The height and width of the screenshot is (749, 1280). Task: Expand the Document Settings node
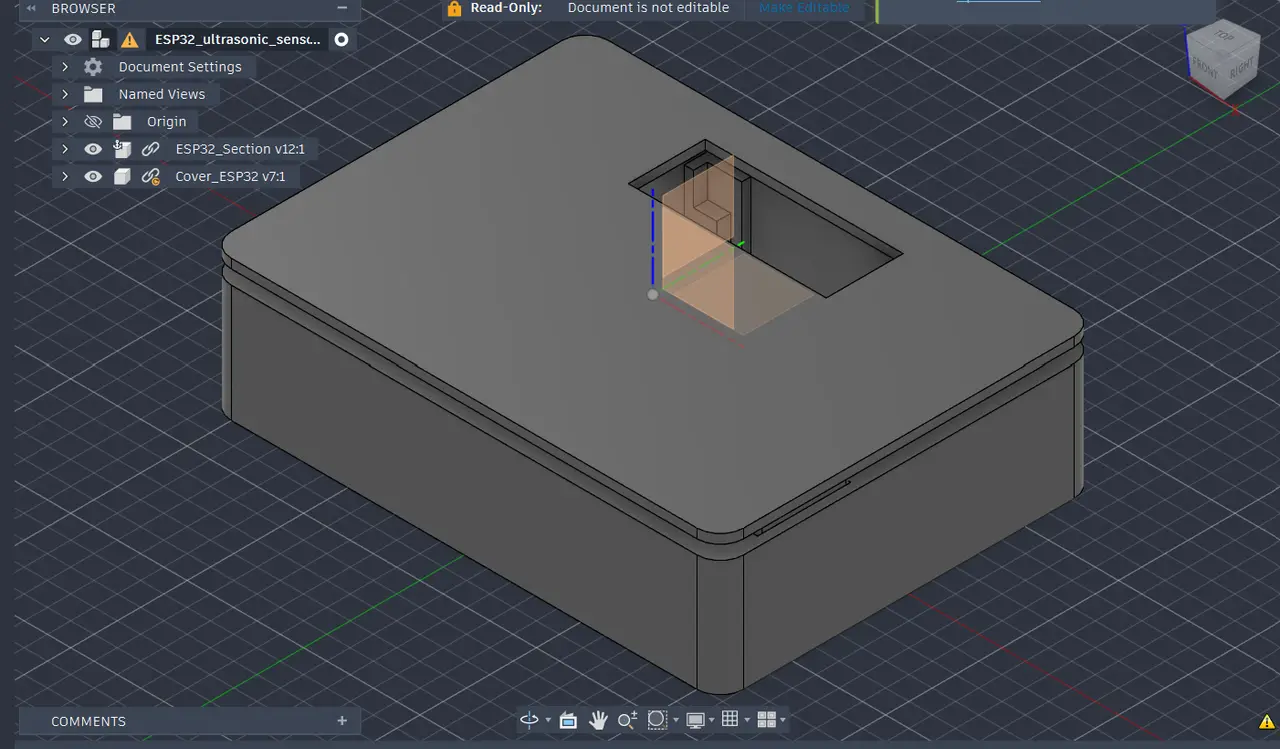pos(65,67)
